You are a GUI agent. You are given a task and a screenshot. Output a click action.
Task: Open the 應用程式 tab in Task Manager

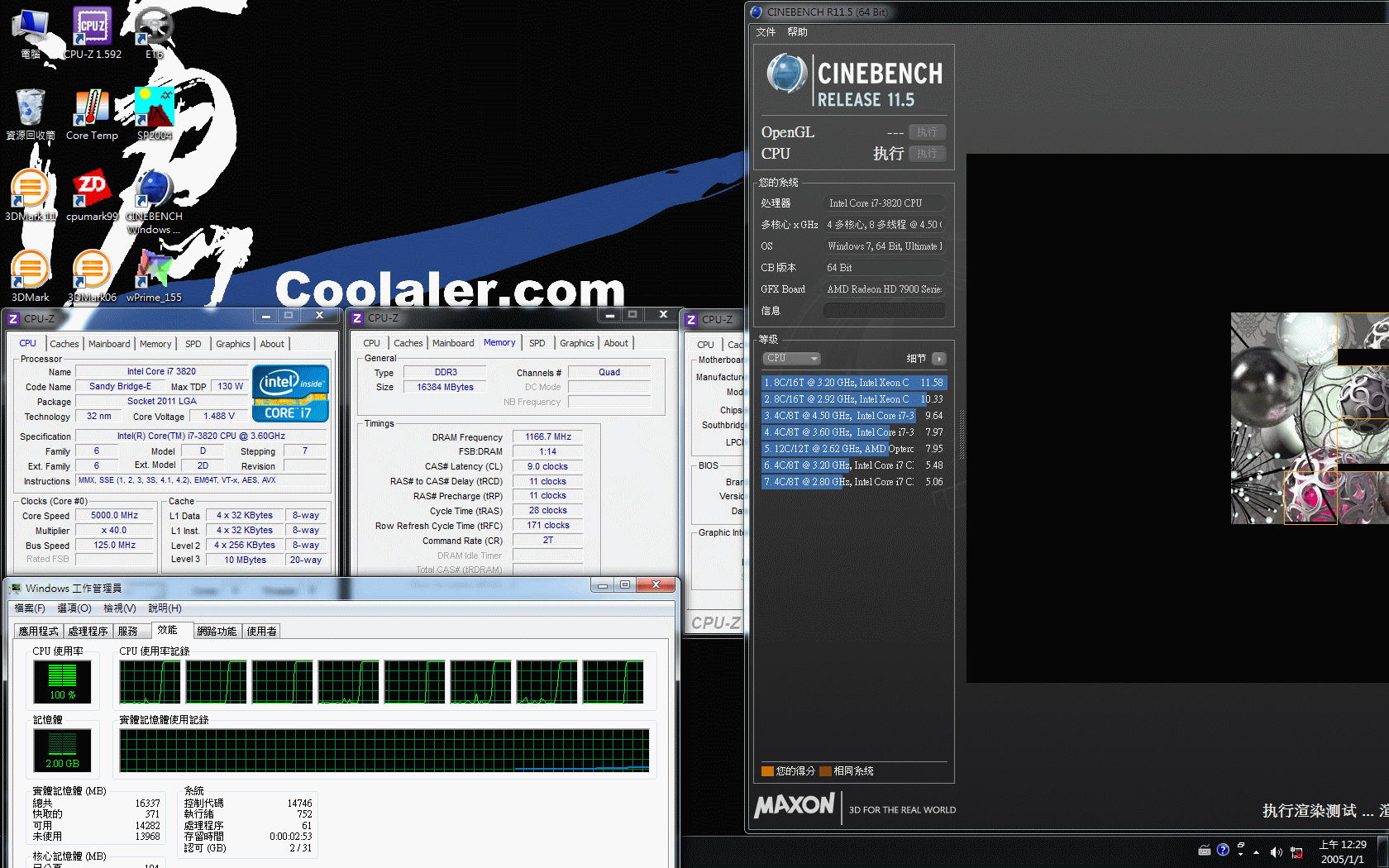click(39, 631)
